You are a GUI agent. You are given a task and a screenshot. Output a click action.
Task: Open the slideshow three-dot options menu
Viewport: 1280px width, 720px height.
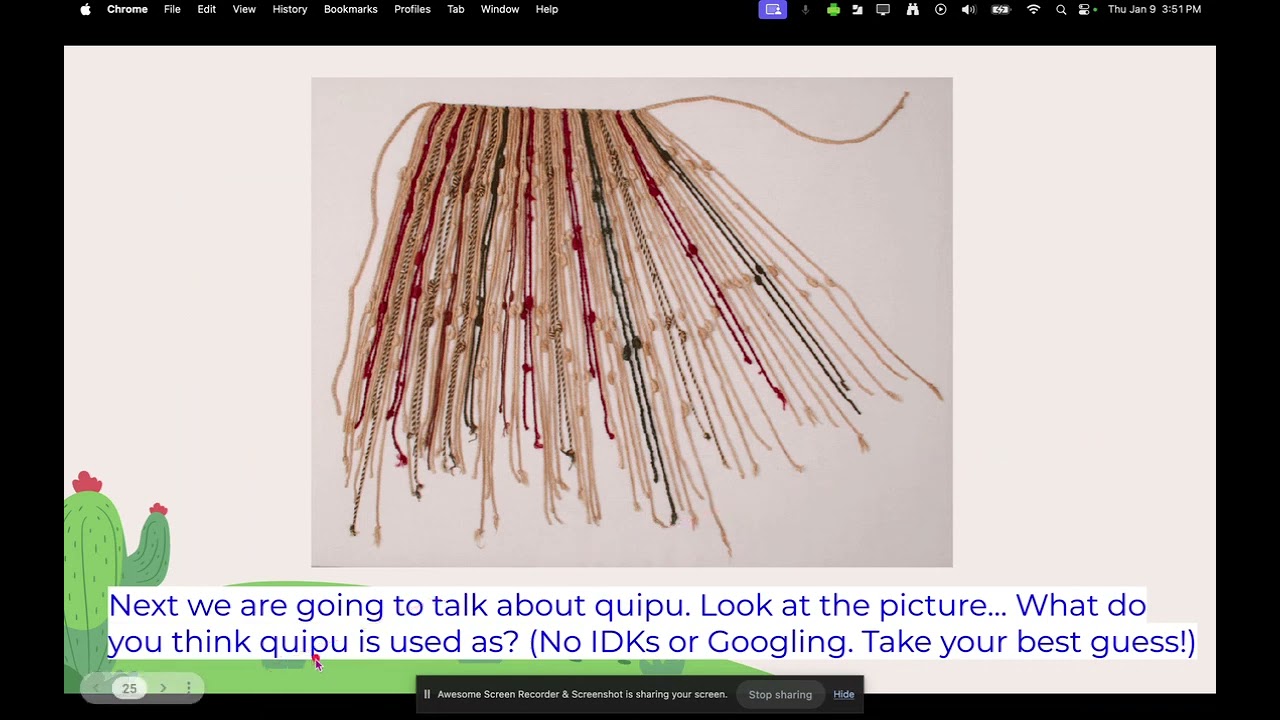coord(188,688)
